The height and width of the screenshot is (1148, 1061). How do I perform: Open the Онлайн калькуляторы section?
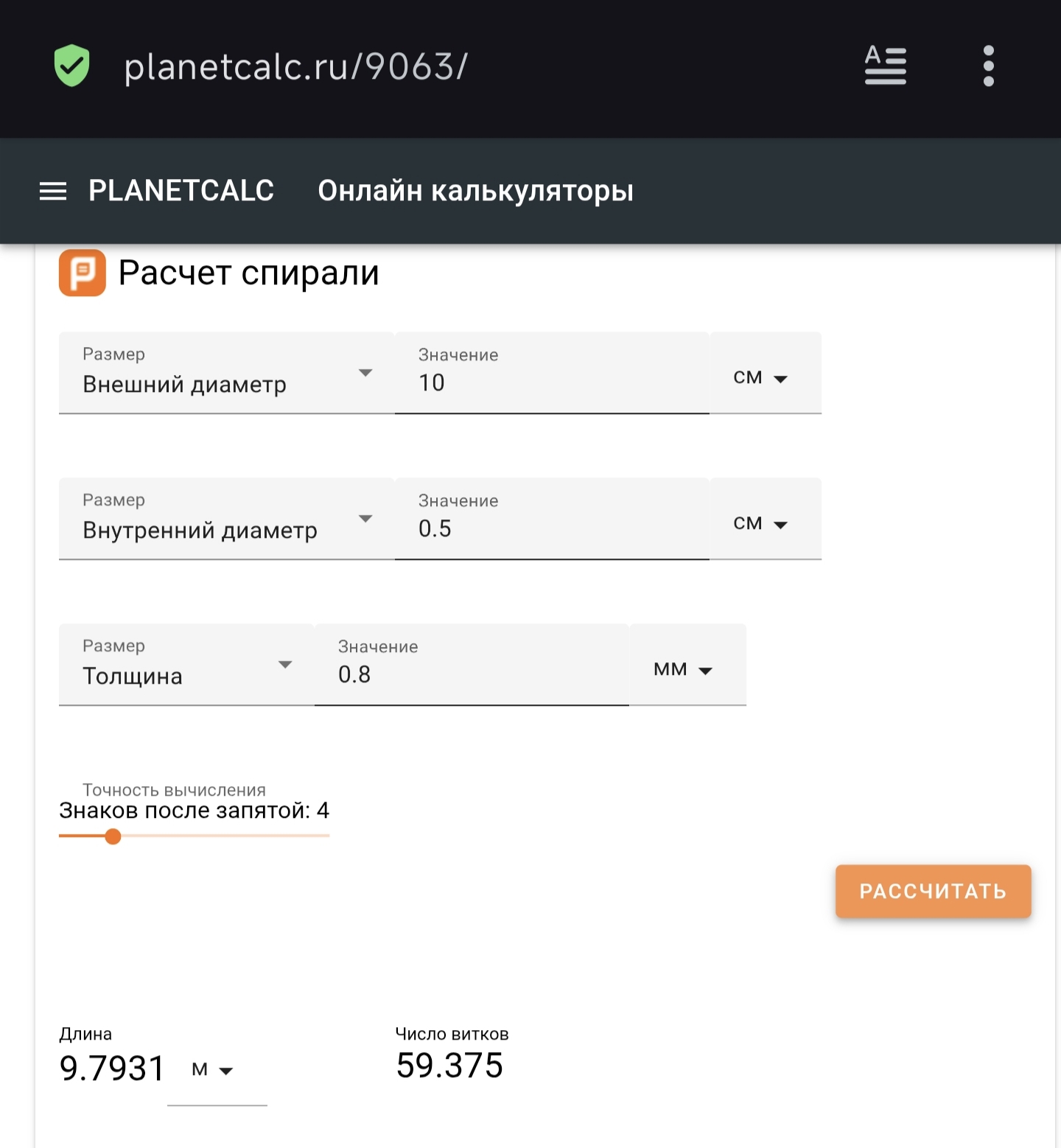point(475,191)
